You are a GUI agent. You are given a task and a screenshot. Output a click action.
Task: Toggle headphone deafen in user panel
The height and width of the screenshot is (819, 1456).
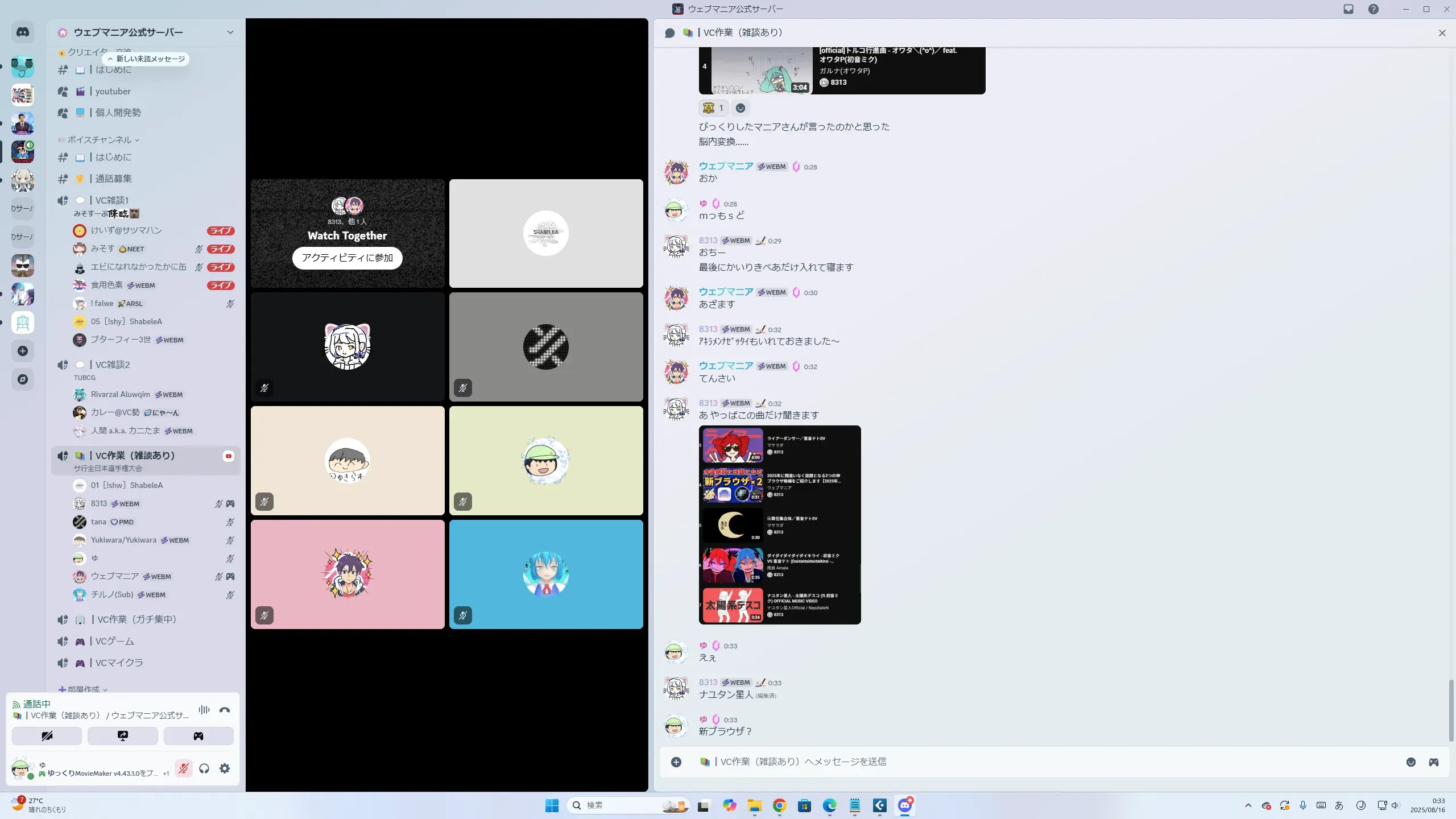click(x=204, y=768)
